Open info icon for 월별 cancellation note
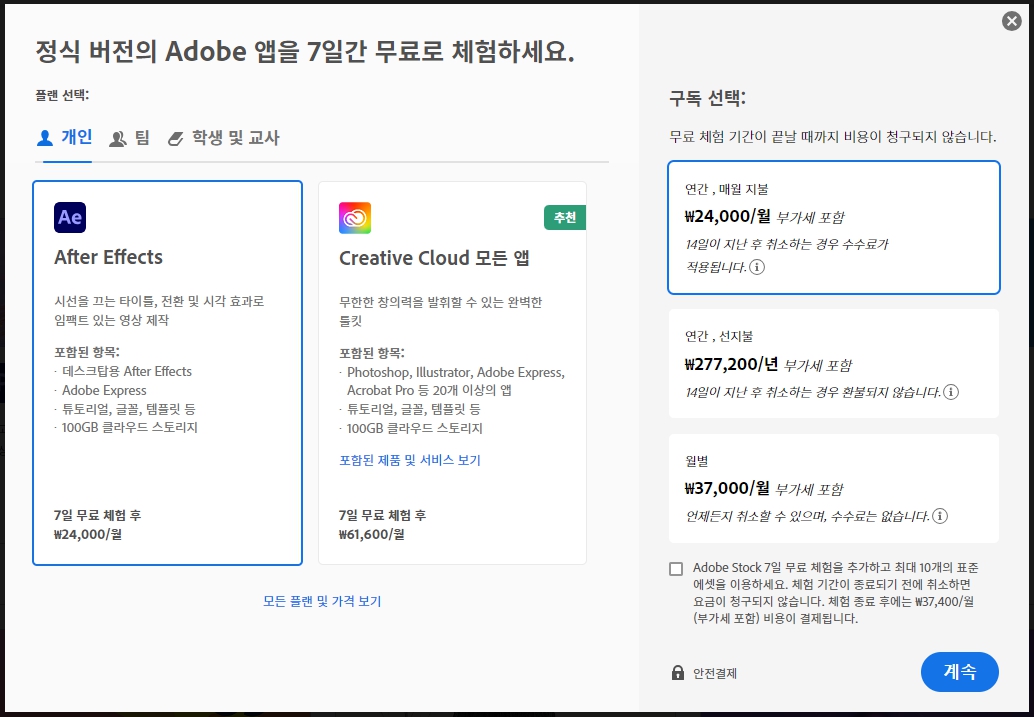This screenshot has width=1034, height=717. click(940, 516)
